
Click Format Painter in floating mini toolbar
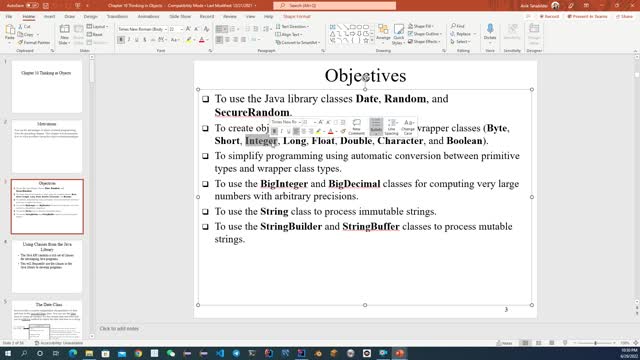(x=343, y=131)
